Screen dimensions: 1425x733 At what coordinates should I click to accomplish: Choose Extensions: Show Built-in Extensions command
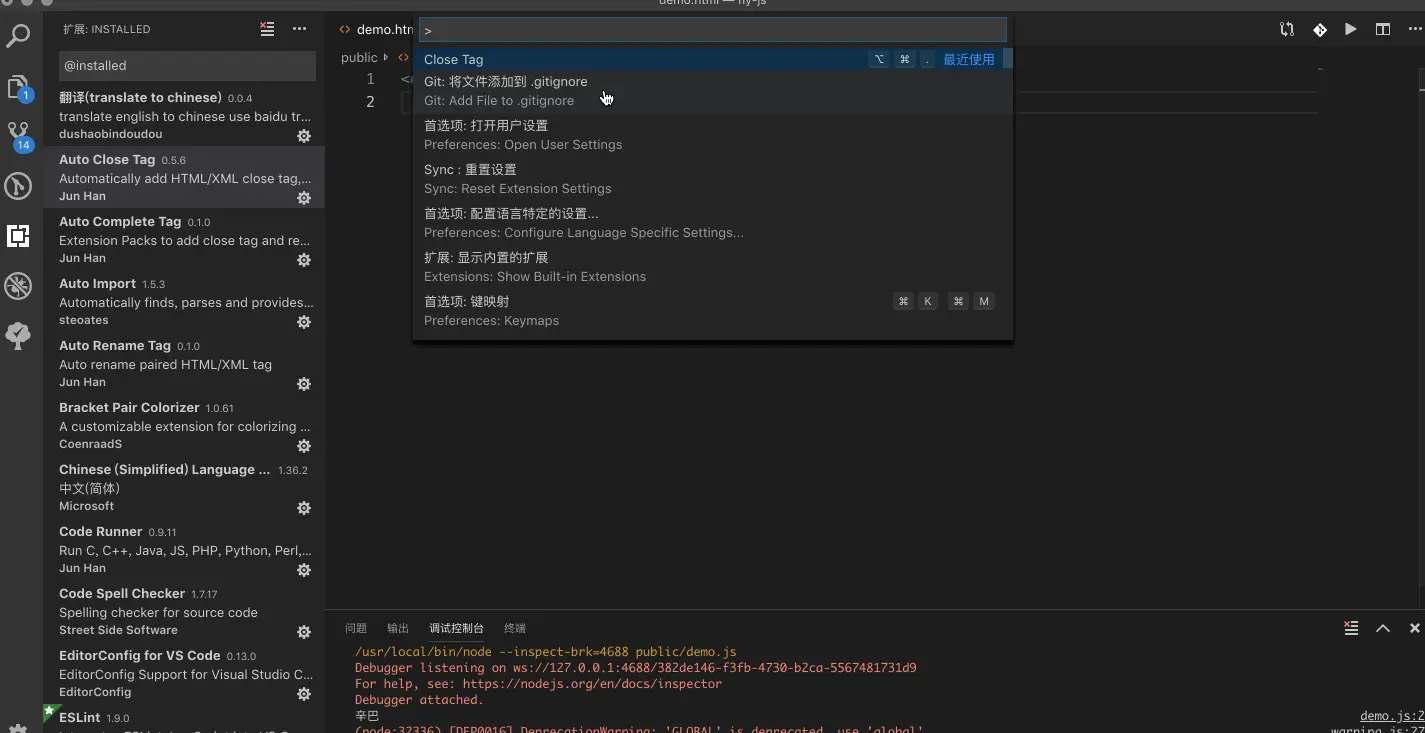point(713,267)
